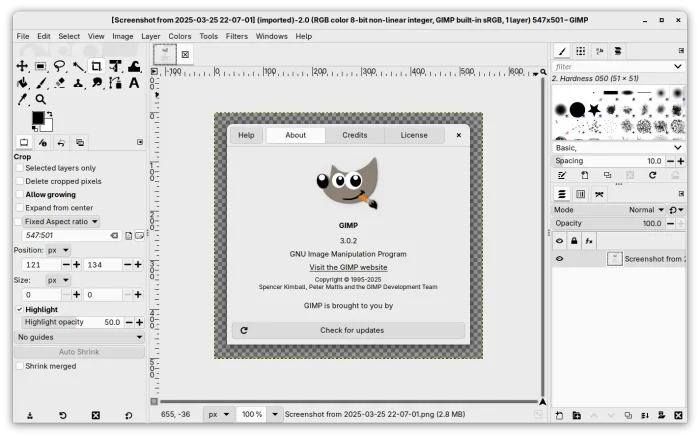700x437 pixels.
Task: Open the zoom level dropdown next to 100 %
Action: (x=275, y=415)
